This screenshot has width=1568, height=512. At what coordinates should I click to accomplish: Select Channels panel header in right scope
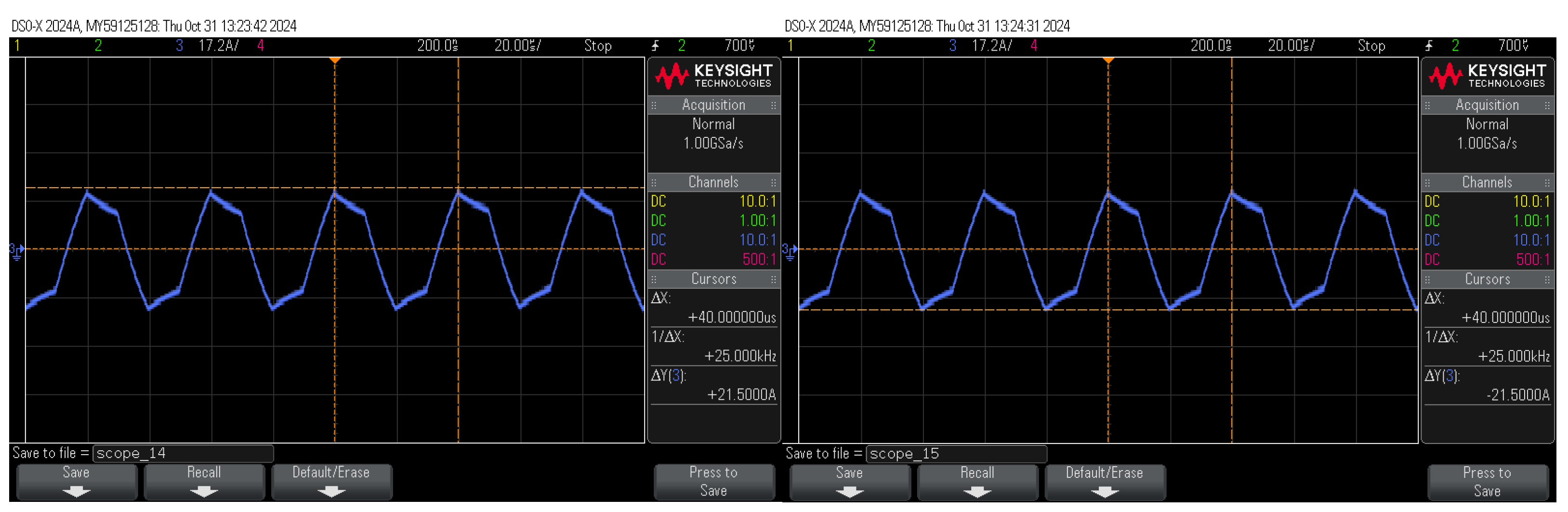pos(1488,182)
